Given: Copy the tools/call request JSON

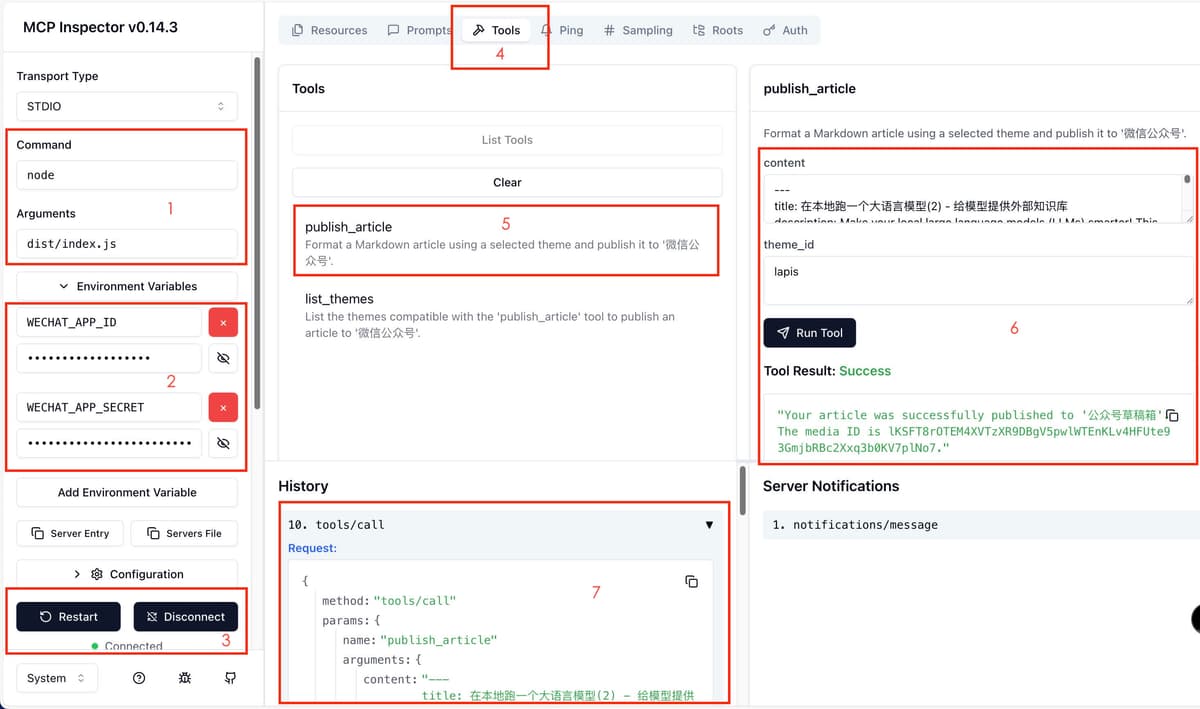Looking at the screenshot, I should 691,581.
